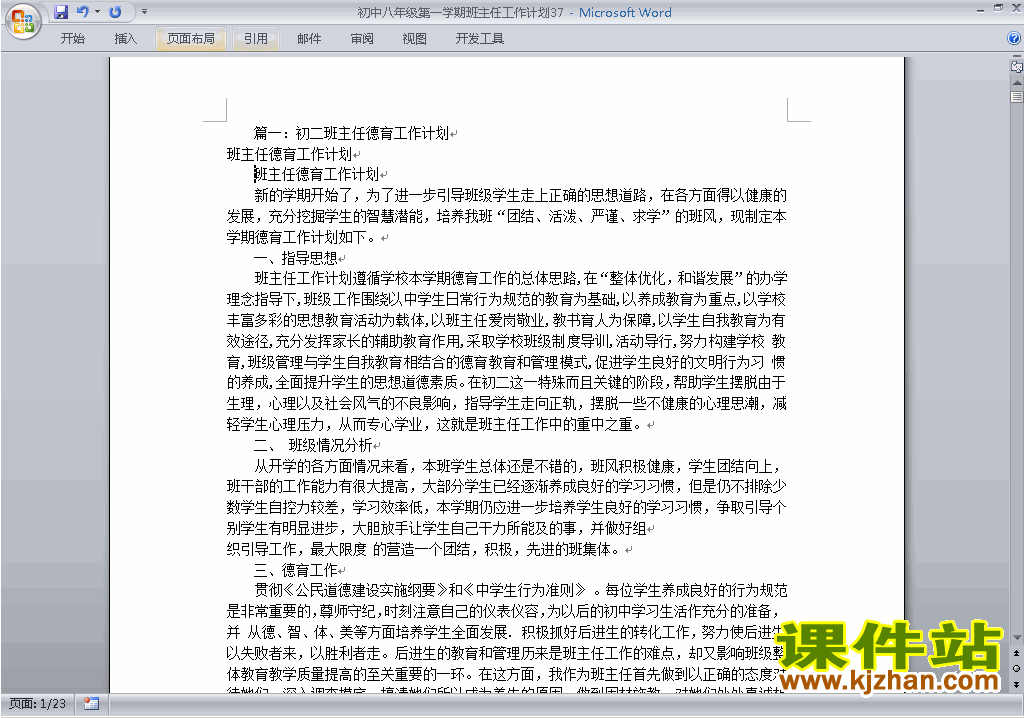Click the line starting 从开学的各方面情况来看

click(x=518, y=466)
